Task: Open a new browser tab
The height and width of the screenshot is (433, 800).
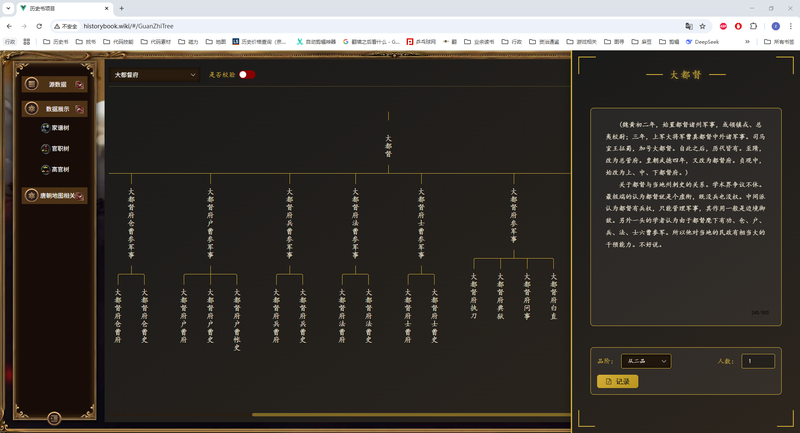Action: pos(121,8)
